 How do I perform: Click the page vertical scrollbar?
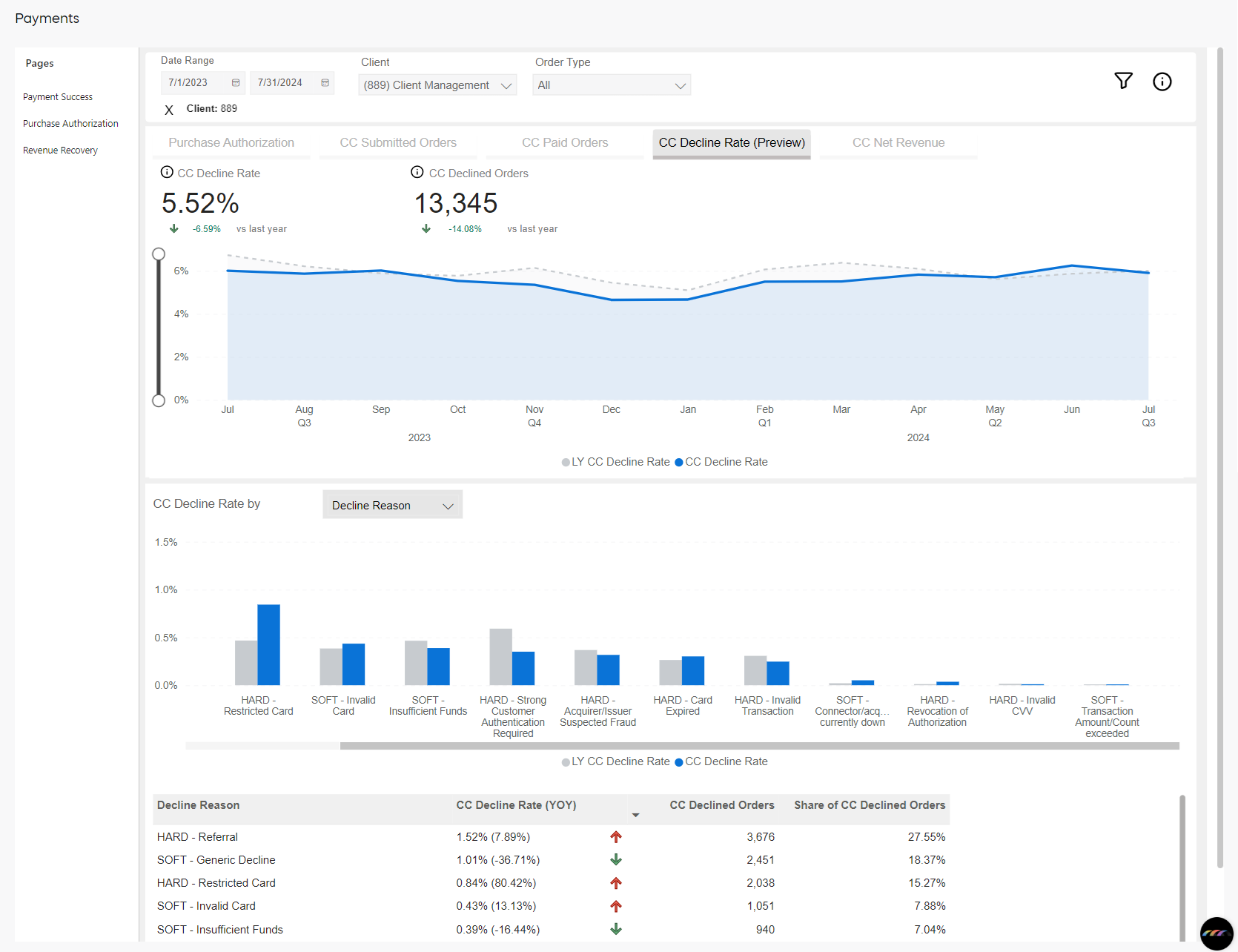[1220, 457]
